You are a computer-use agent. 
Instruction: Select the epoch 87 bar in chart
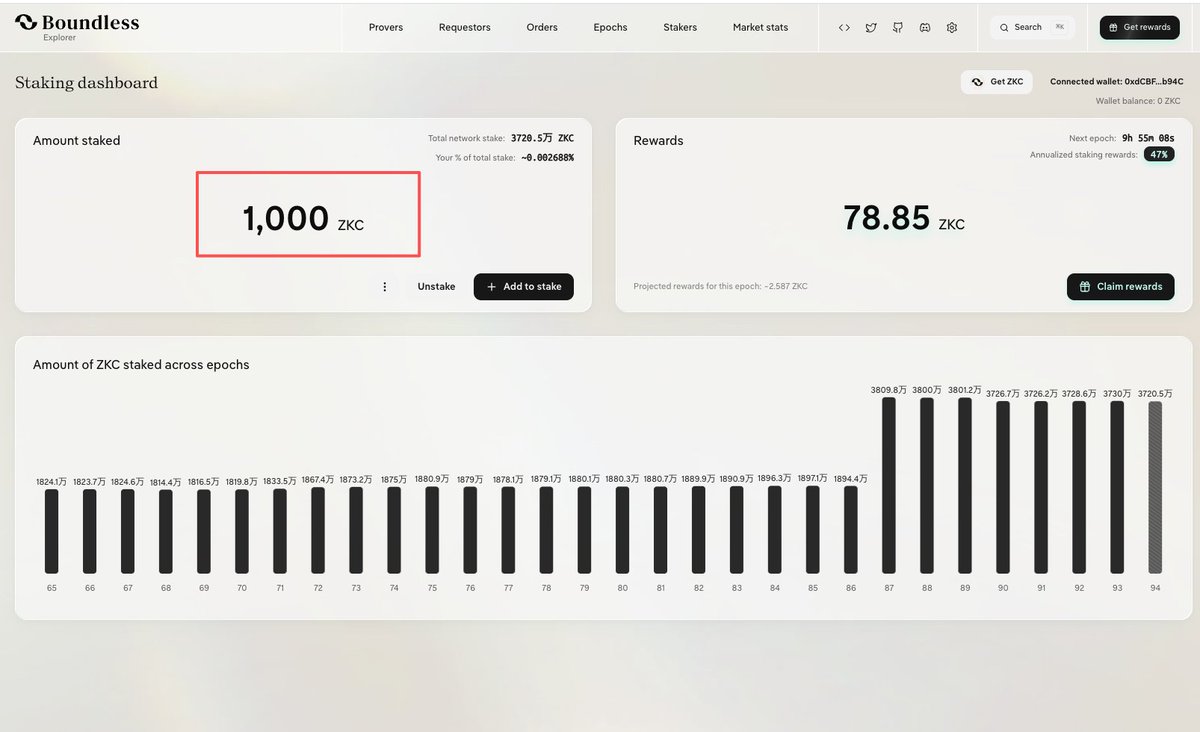pyautogui.click(x=889, y=486)
